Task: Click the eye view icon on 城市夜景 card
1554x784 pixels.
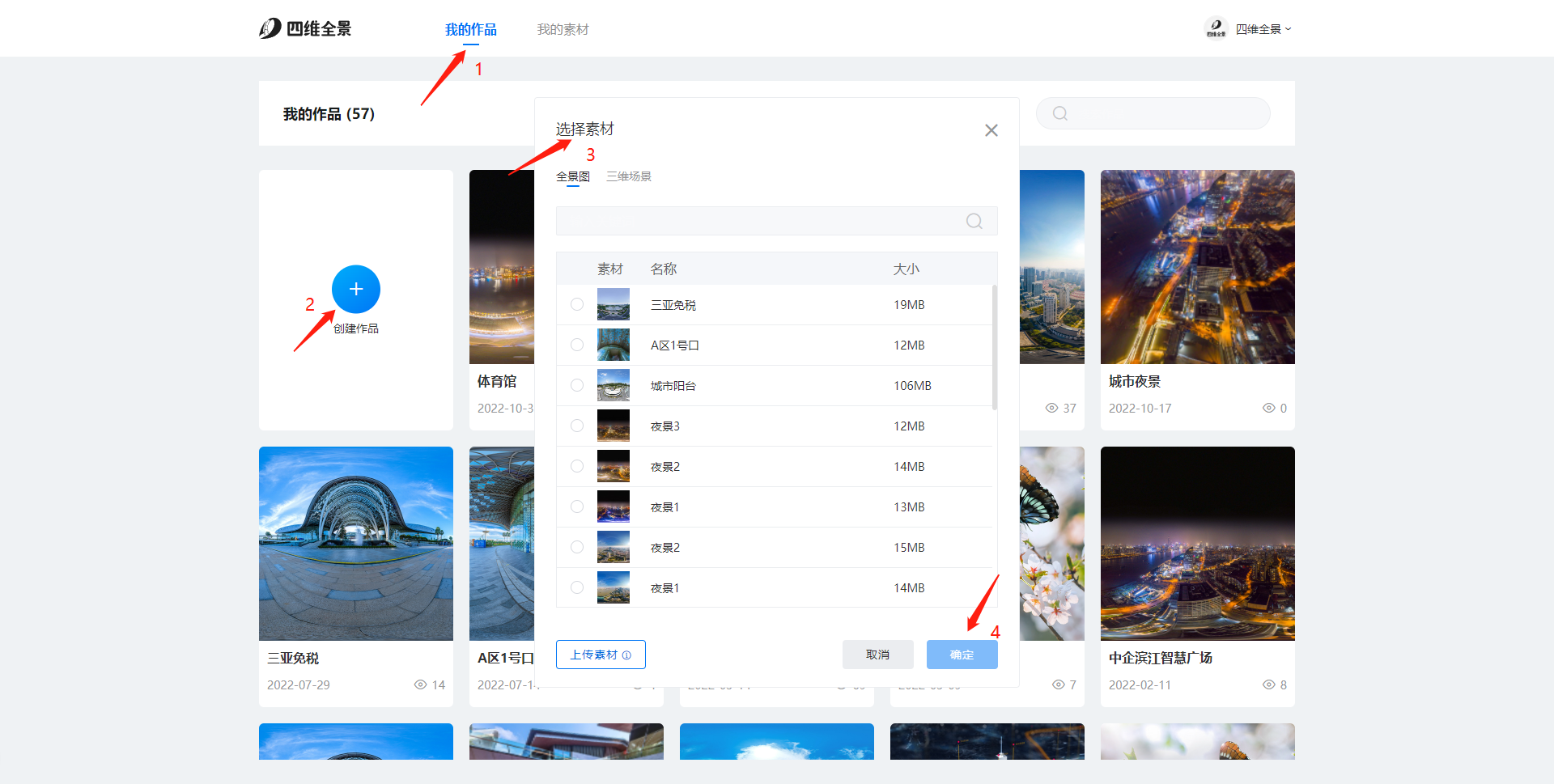Action: coord(1268,409)
